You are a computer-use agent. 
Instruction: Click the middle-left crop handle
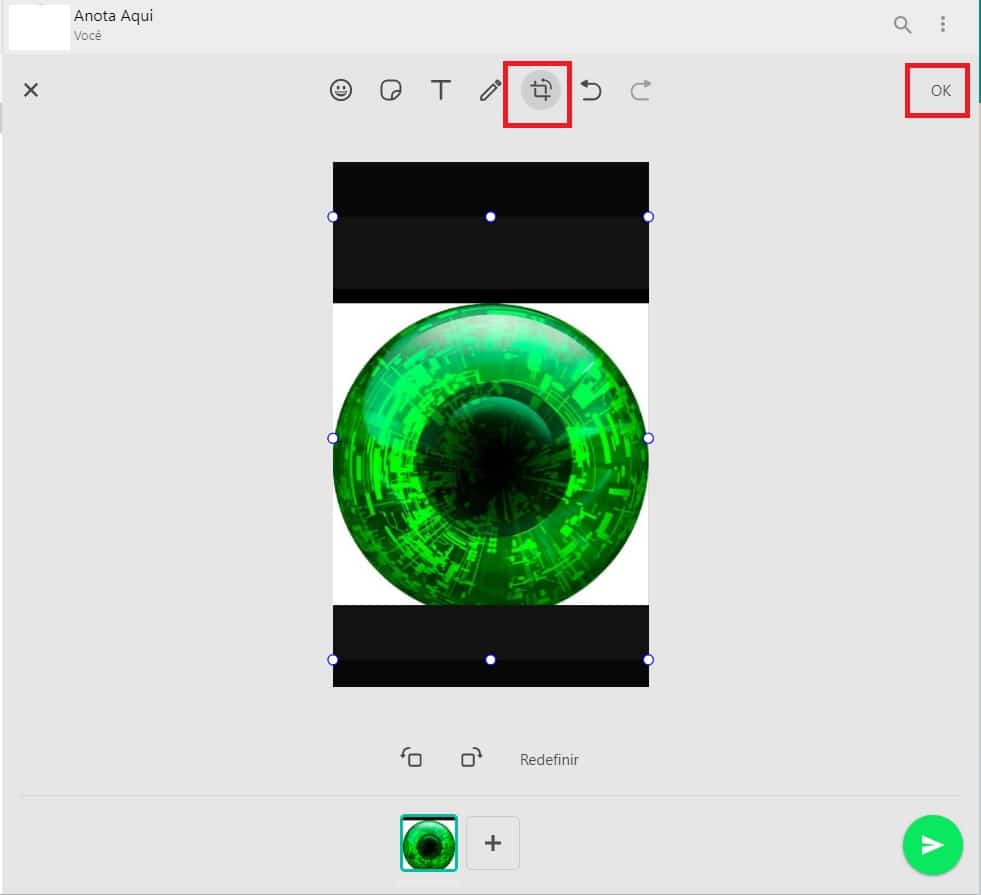tap(333, 438)
